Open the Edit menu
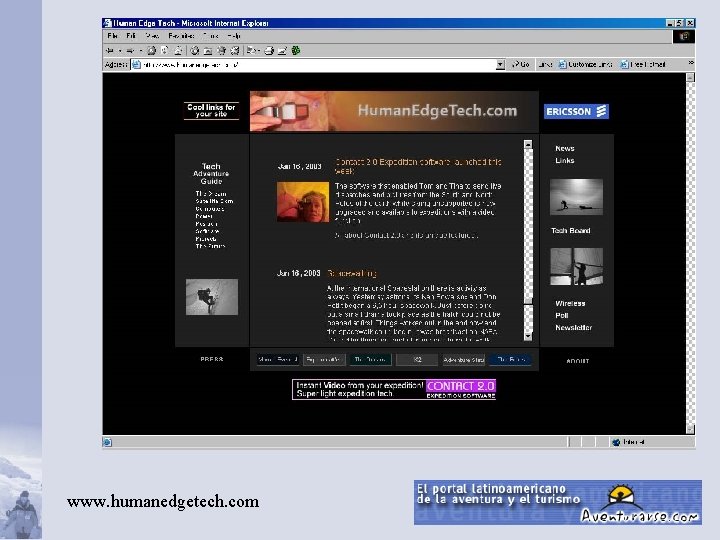Image resolution: width=720 pixels, height=540 pixels. (131, 35)
